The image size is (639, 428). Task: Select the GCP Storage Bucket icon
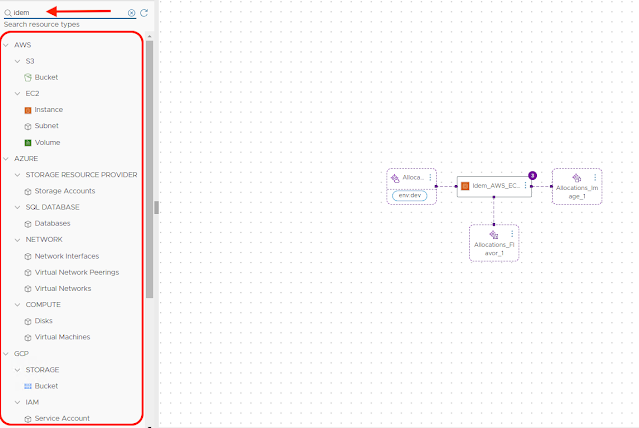[x=28, y=386]
